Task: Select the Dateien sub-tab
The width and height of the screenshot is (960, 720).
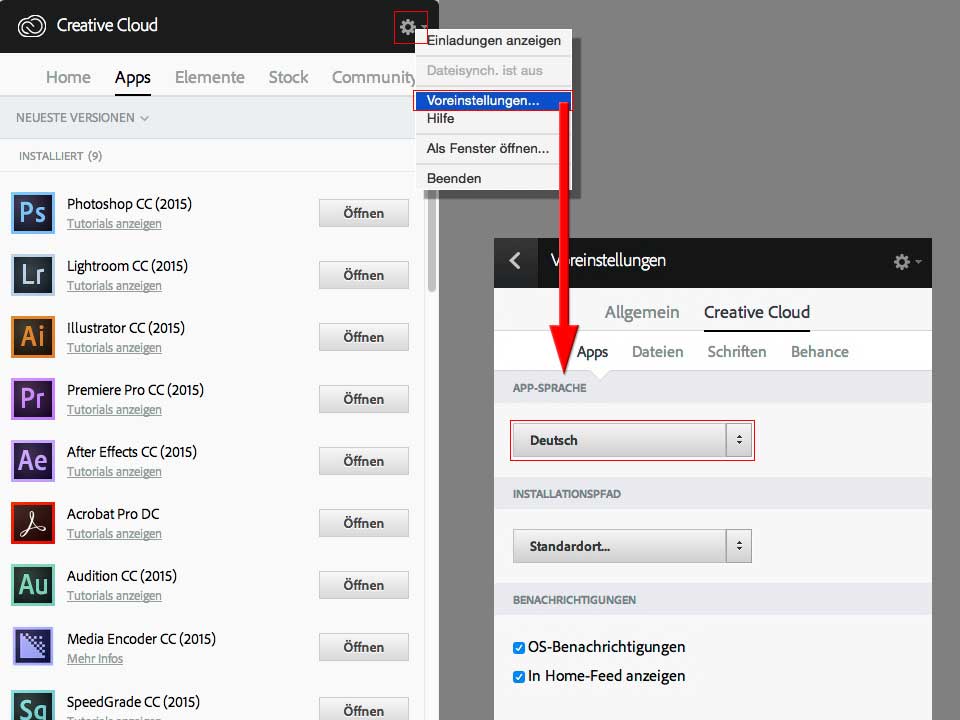Action: (658, 351)
